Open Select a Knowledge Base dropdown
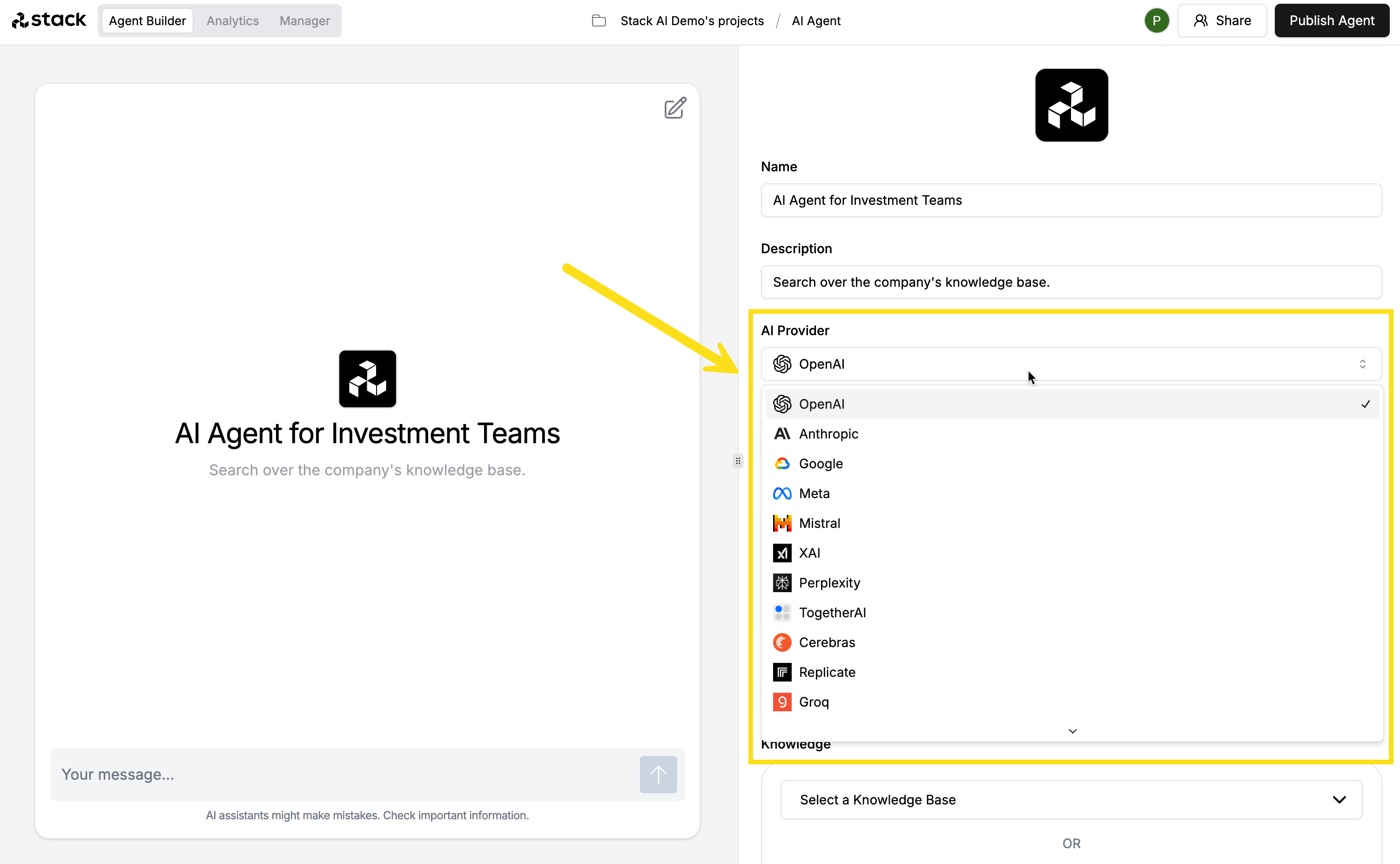The width and height of the screenshot is (1400, 864). (x=1071, y=799)
